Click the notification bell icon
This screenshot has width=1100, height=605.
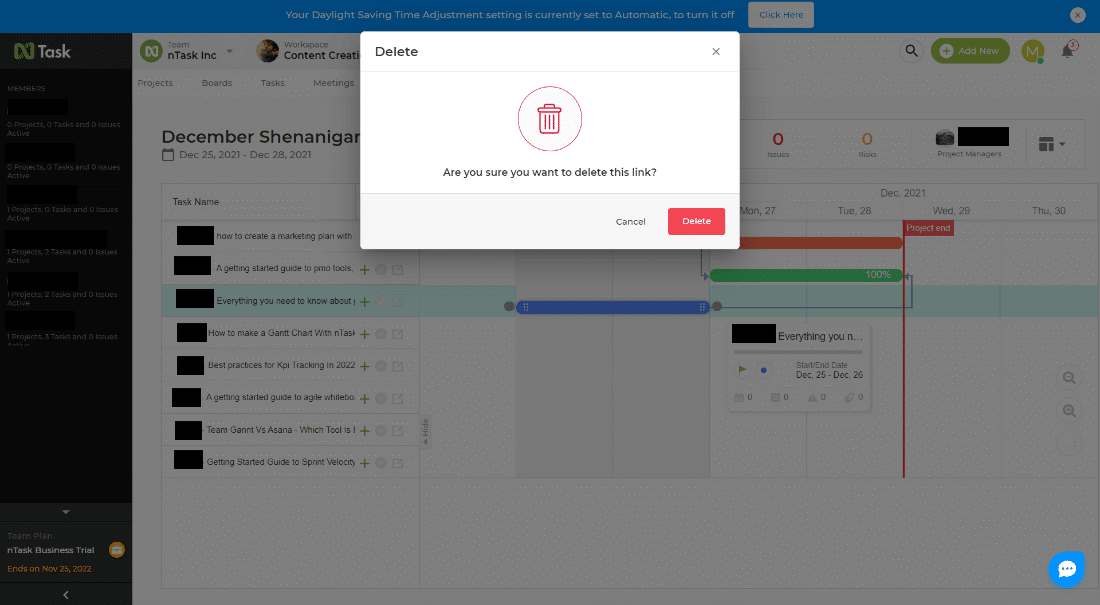[x=1068, y=50]
